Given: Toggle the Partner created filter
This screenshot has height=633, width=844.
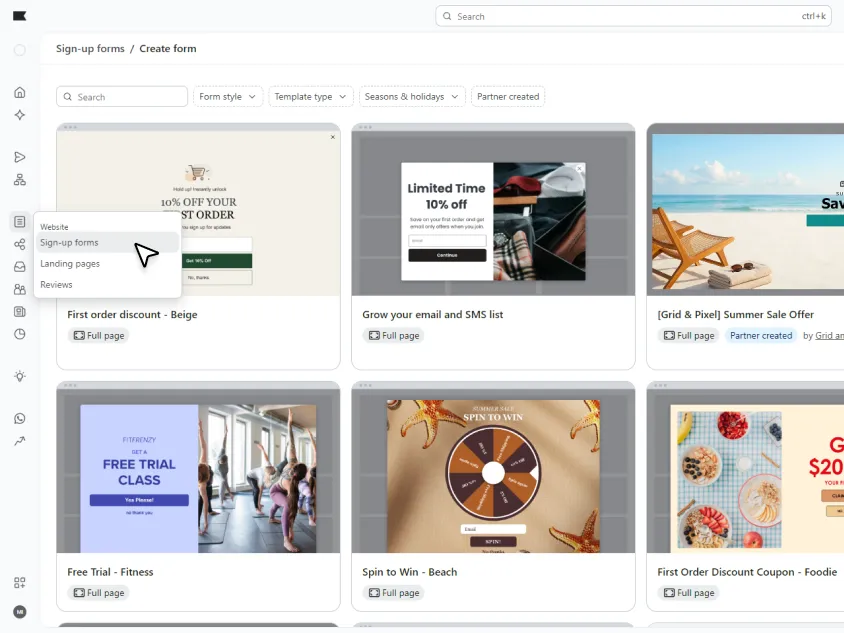Looking at the screenshot, I should pyautogui.click(x=508, y=97).
